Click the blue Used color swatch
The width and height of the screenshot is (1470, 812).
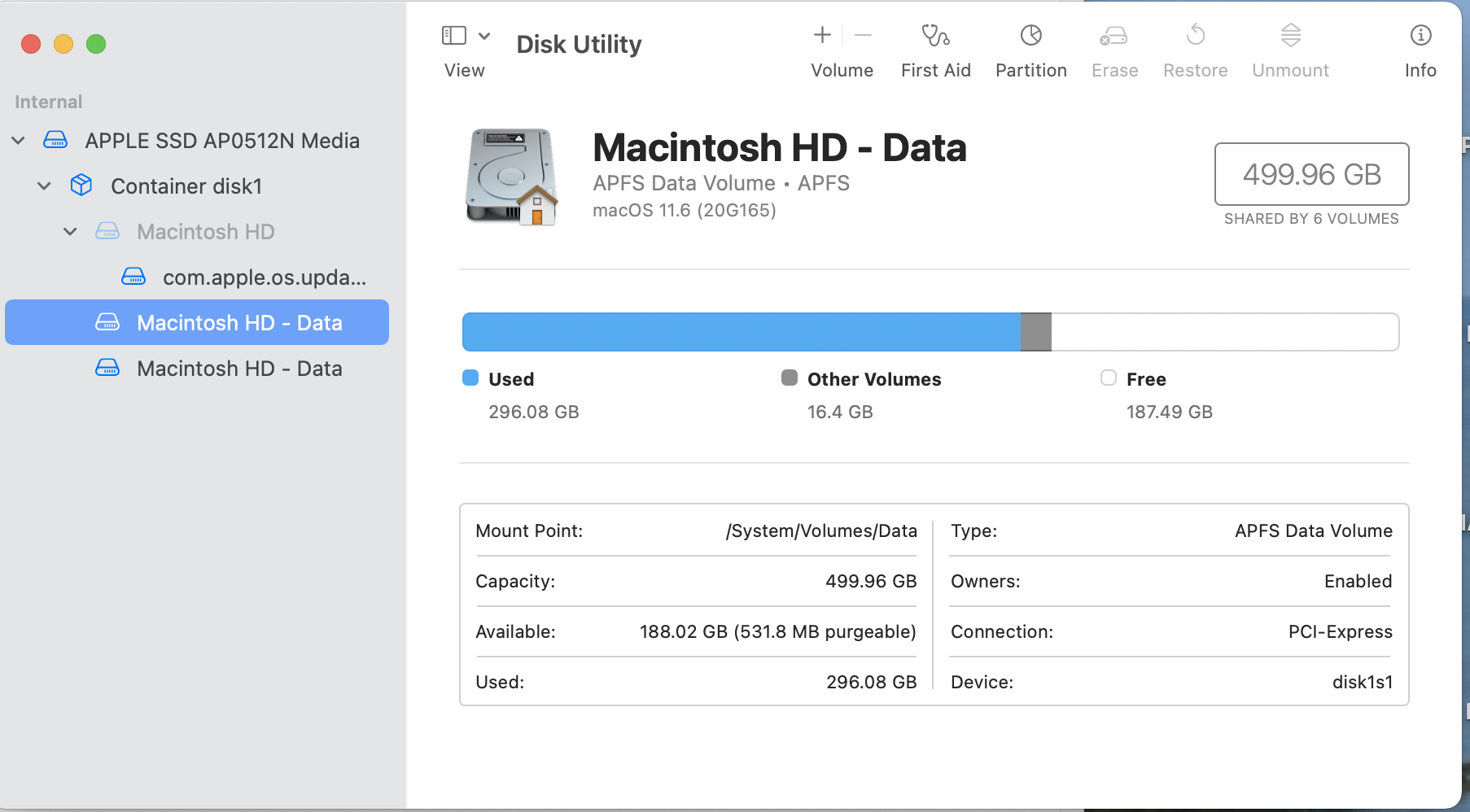coord(470,378)
